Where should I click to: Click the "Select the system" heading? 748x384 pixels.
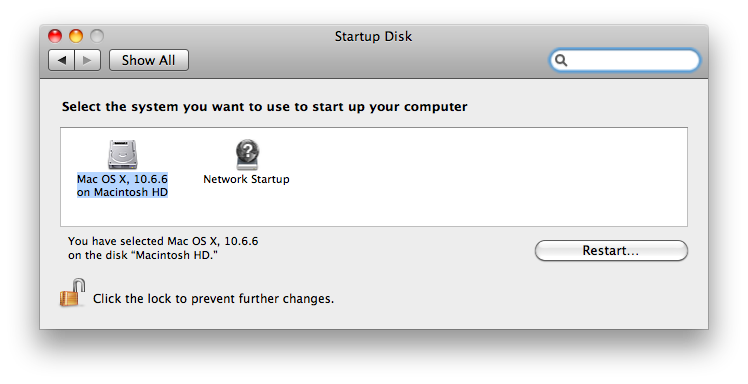coord(264,106)
